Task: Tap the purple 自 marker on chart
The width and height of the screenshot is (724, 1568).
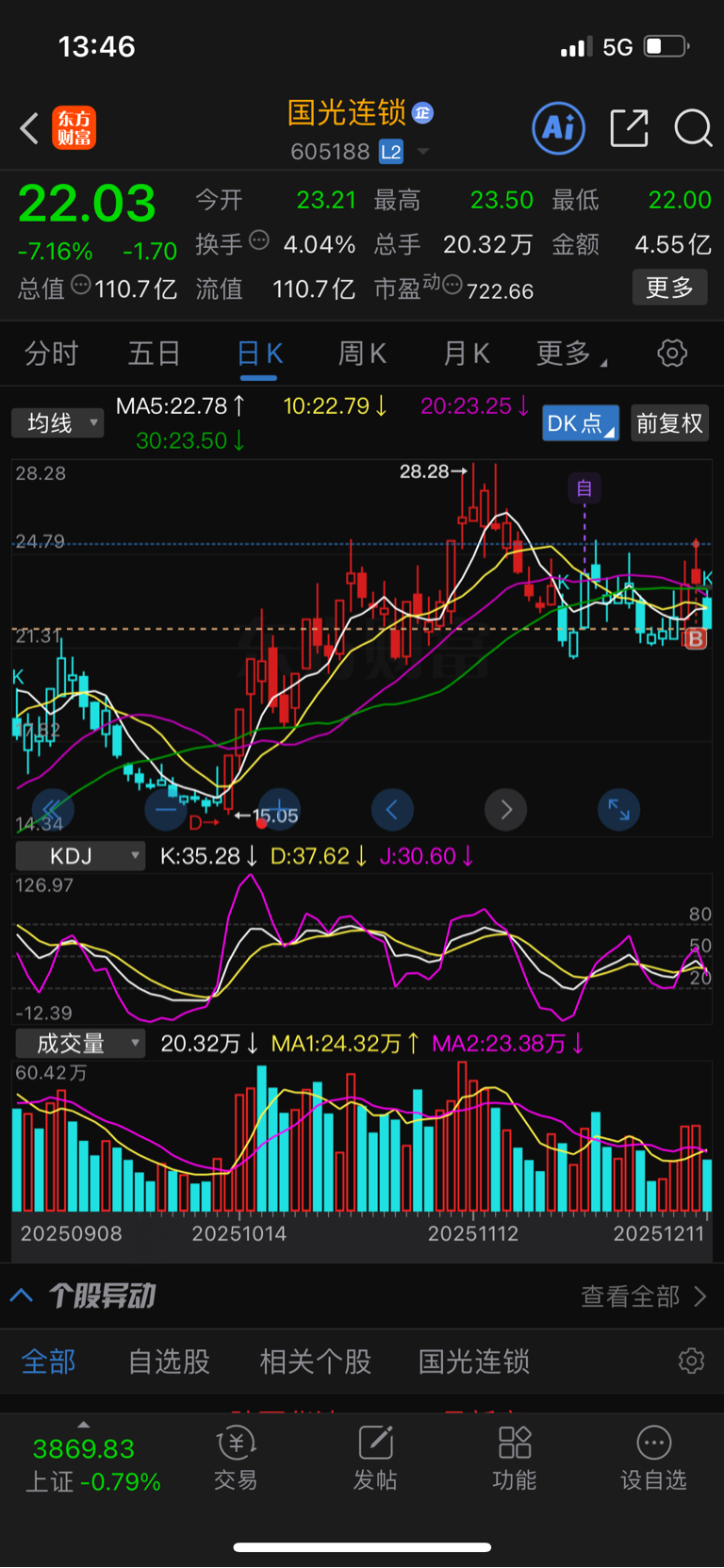Action: point(584,487)
